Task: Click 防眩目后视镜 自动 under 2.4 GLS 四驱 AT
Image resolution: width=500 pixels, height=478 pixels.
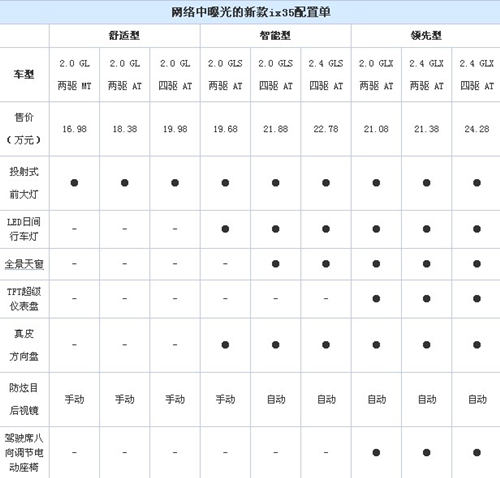Action: coord(326,399)
